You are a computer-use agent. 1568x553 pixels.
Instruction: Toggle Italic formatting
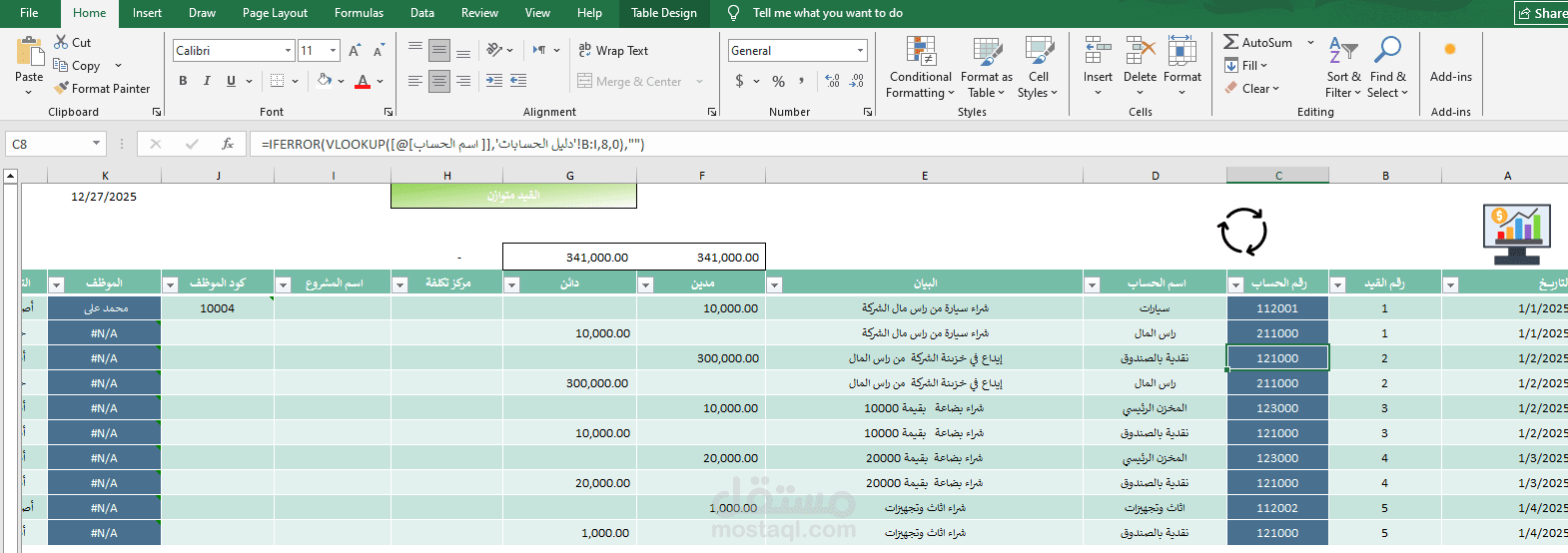tap(207, 81)
